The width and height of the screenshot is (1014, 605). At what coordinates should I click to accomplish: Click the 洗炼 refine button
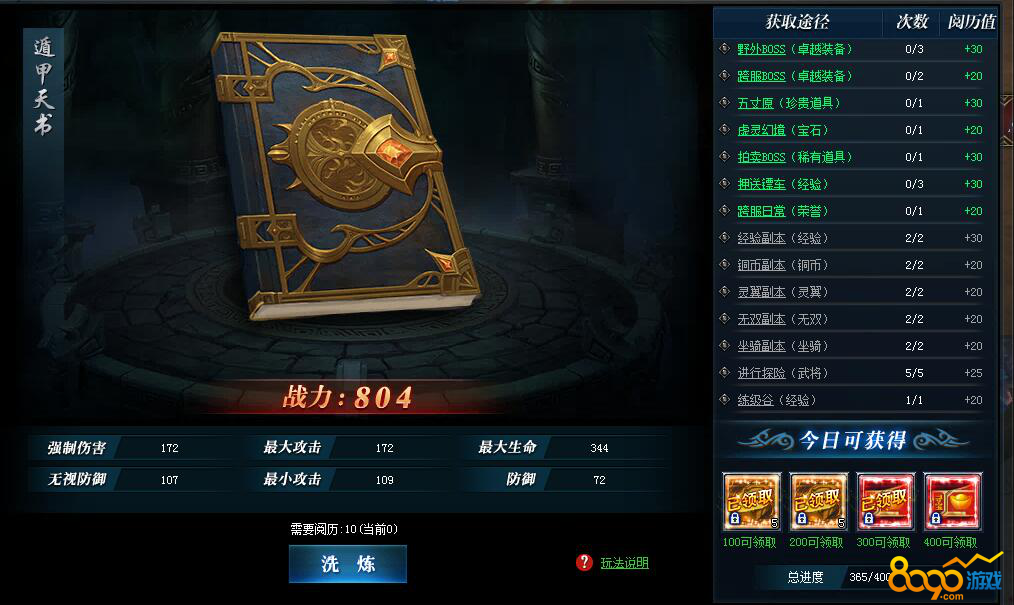pos(348,564)
